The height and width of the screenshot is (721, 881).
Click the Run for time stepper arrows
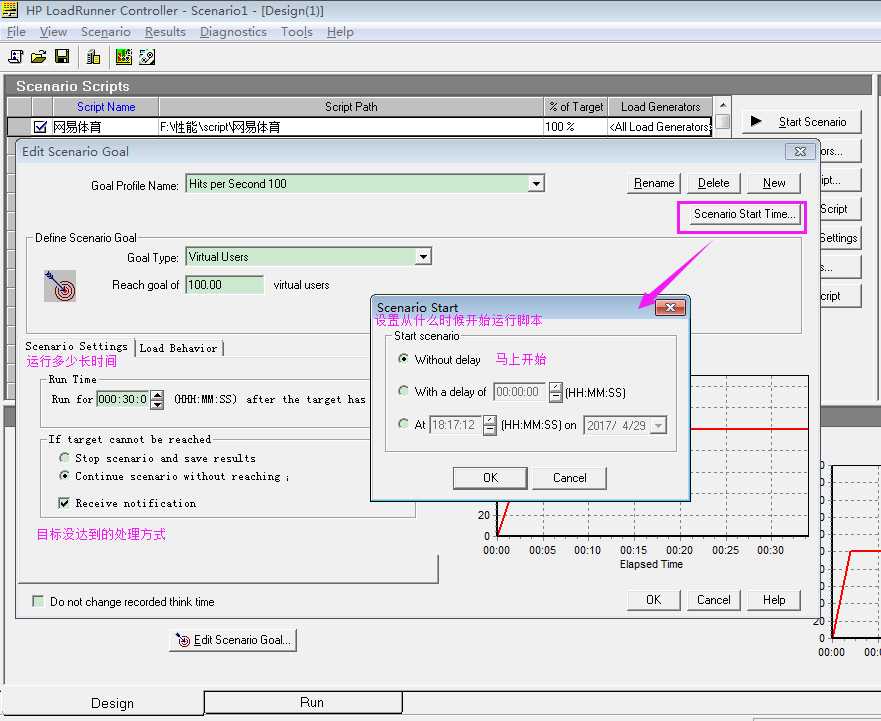[x=158, y=400]
